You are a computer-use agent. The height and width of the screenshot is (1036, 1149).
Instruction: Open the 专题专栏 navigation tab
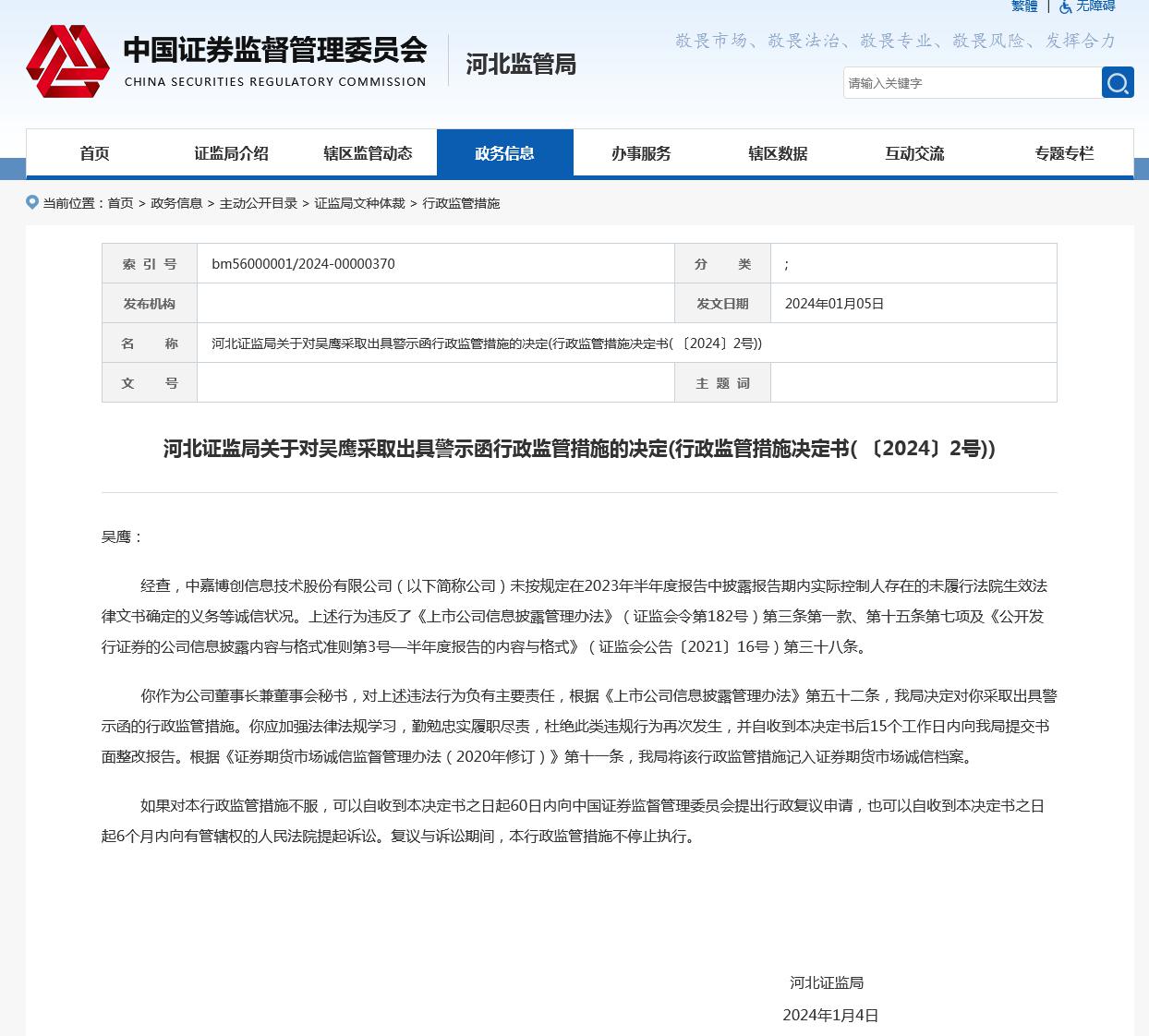[1064, 153]
